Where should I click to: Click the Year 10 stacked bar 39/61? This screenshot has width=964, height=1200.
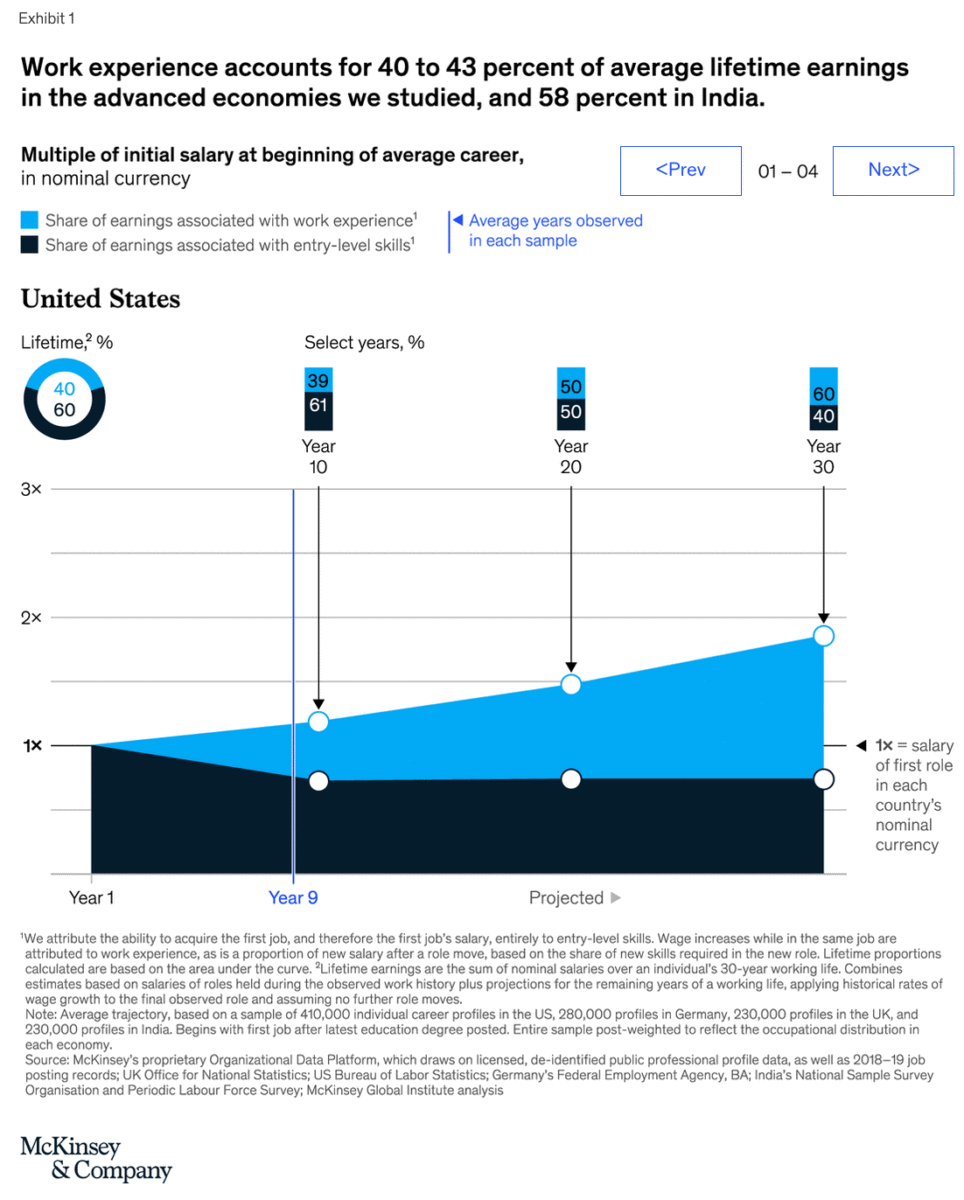click(x=318, y=398)
